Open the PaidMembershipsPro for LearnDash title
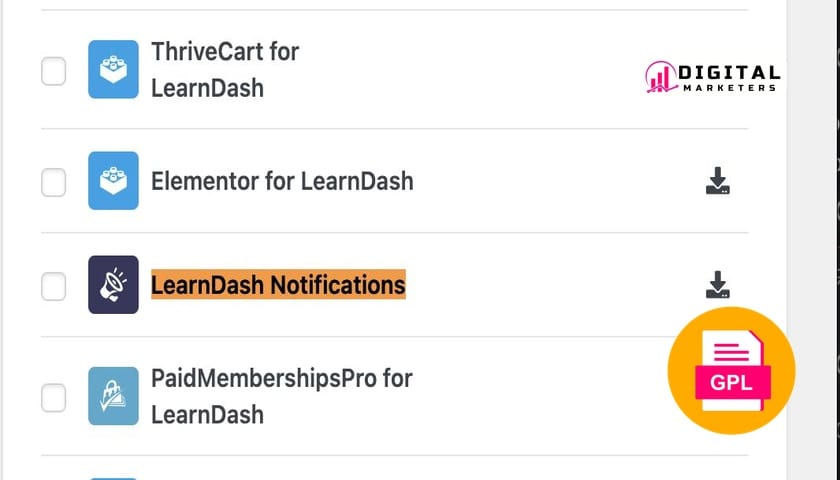This screenshot has width=840, height=480. [x=282, y=396]
